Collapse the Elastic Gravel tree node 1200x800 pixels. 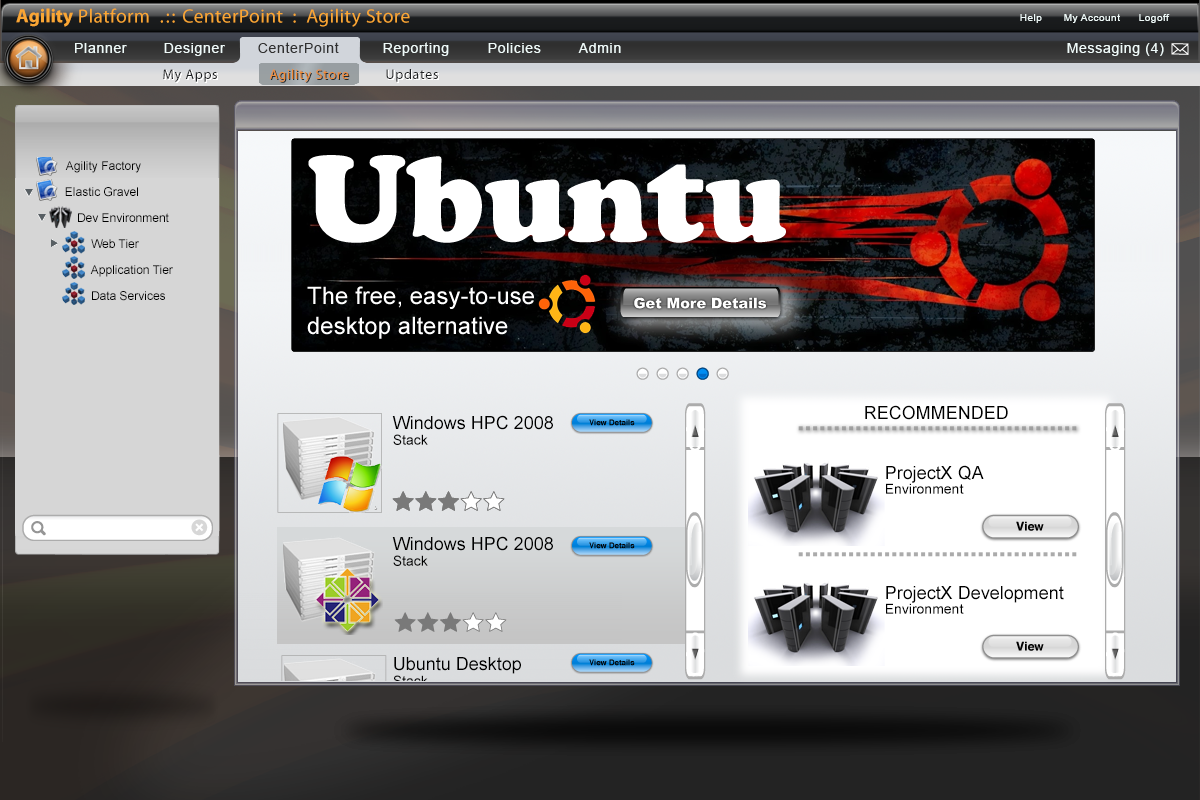[29, 192]
